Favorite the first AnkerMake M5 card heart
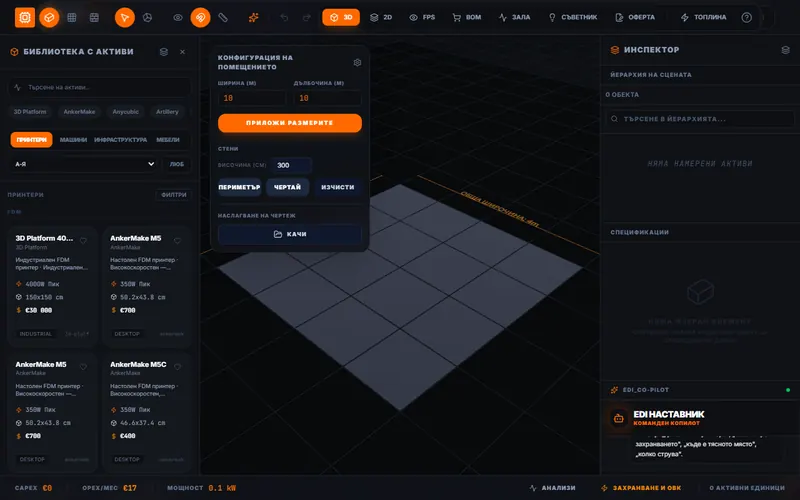Image resolution: width=800 pixels, height=500 pixels. 177,240
